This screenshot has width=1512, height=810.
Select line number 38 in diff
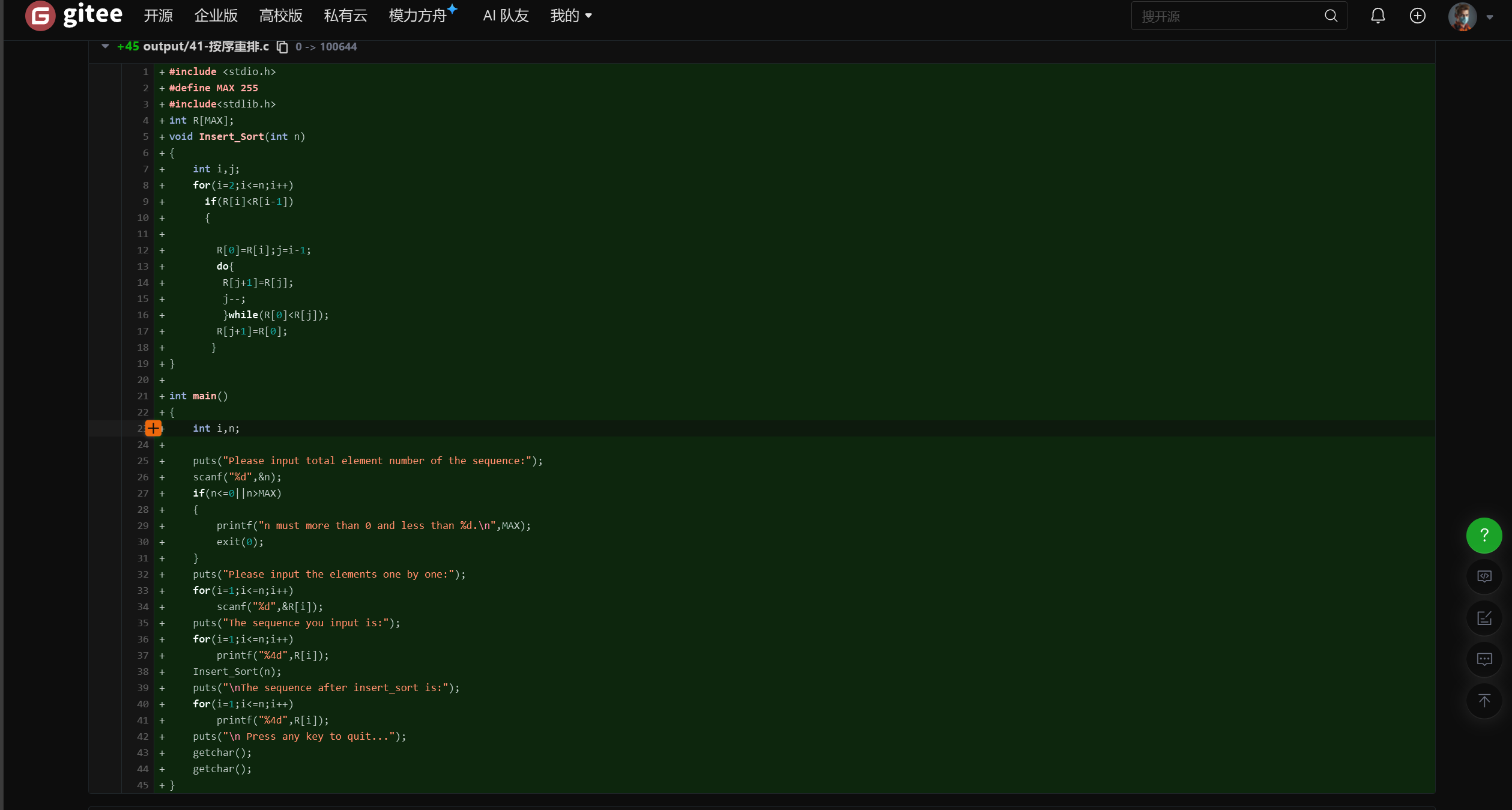142,671
